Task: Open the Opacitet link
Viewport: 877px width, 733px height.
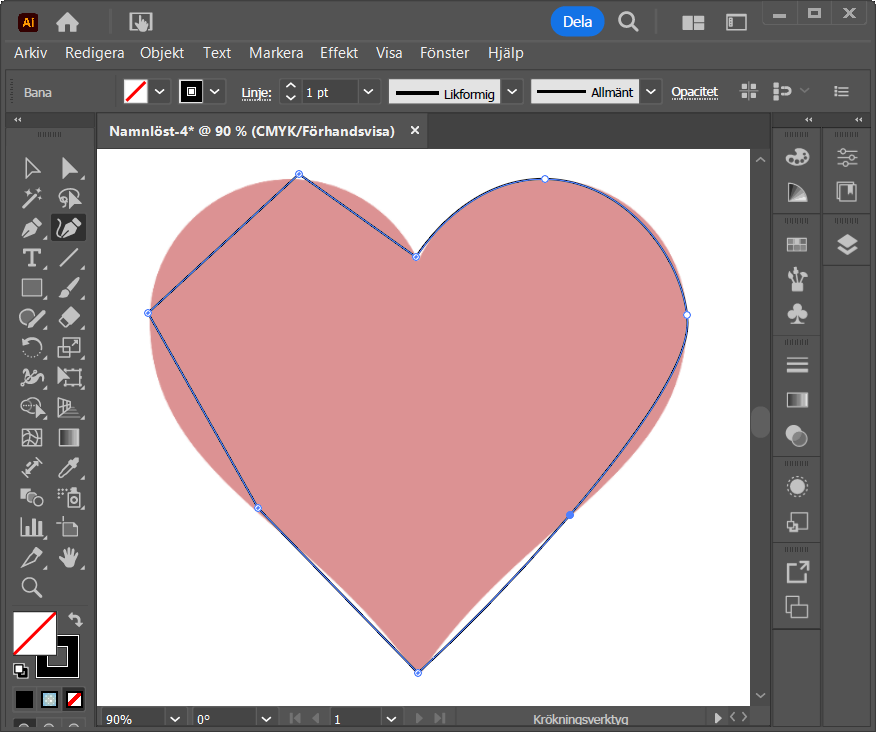Action: (x=694, y=92)
